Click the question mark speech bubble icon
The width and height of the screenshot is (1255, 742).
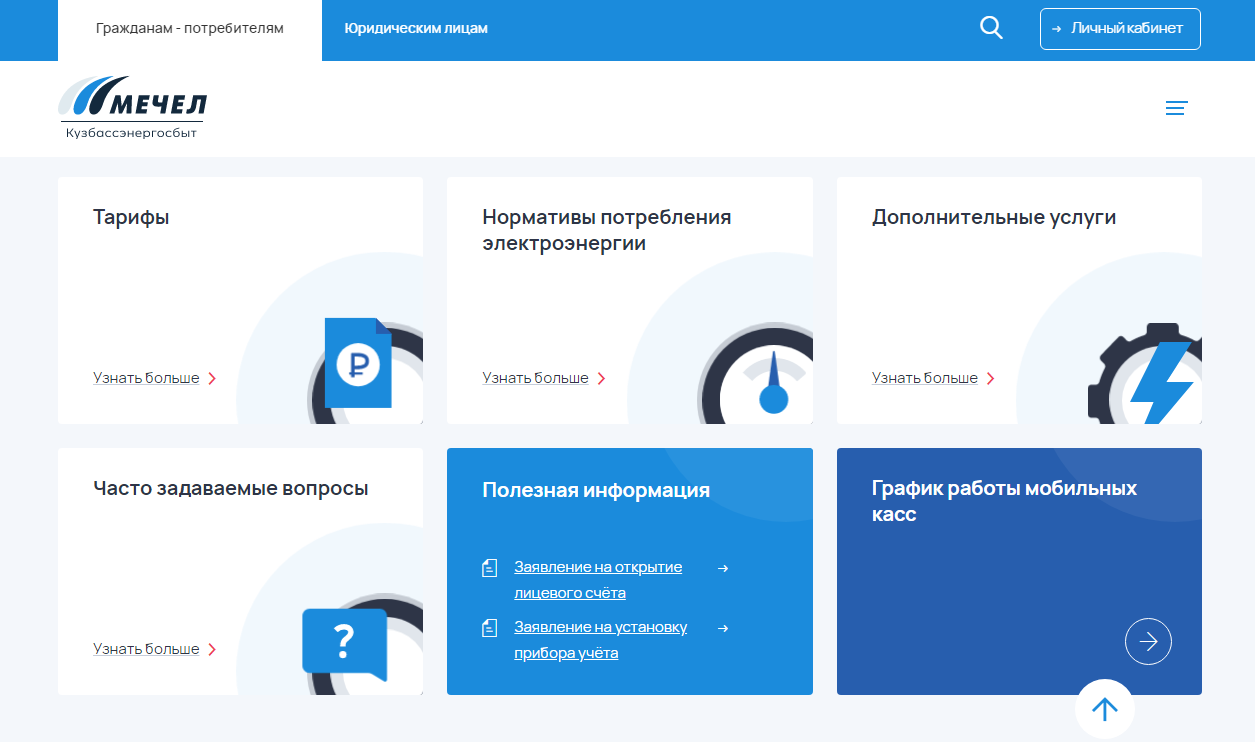(343, 641)
